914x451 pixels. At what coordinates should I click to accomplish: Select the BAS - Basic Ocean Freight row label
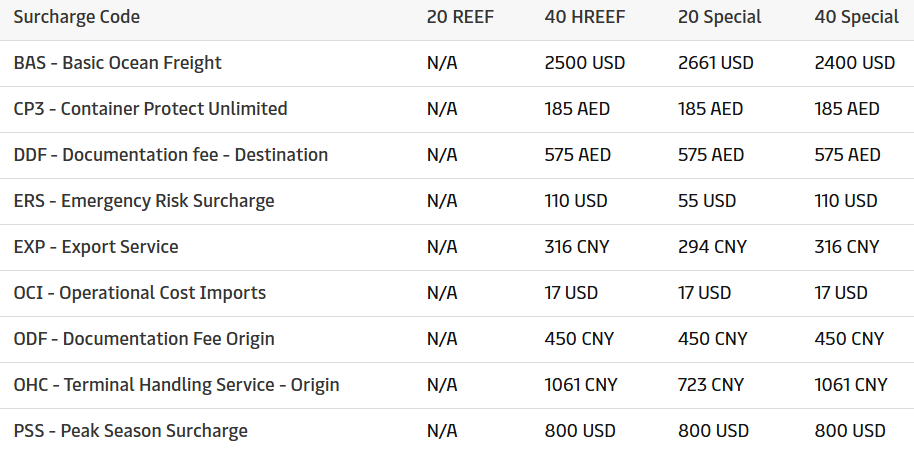point(118,63)
